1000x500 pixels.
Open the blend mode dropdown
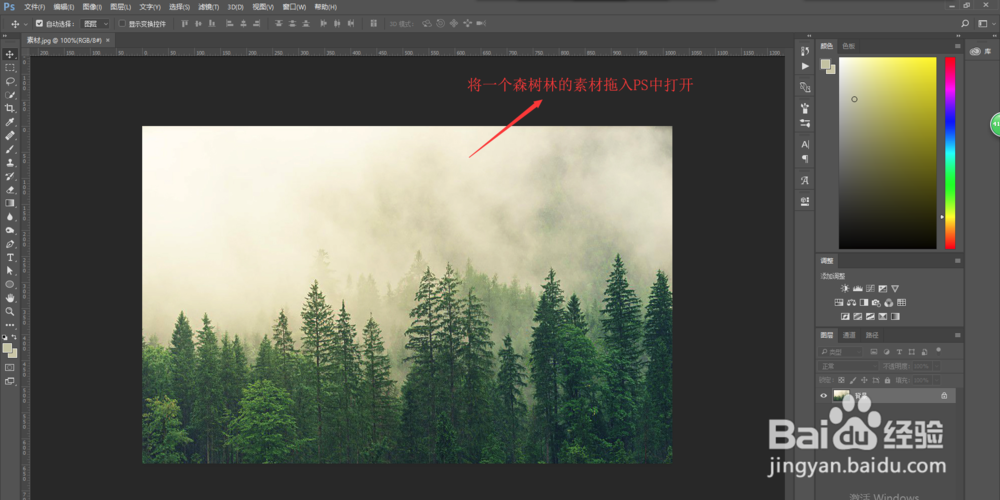click(848, 366)
